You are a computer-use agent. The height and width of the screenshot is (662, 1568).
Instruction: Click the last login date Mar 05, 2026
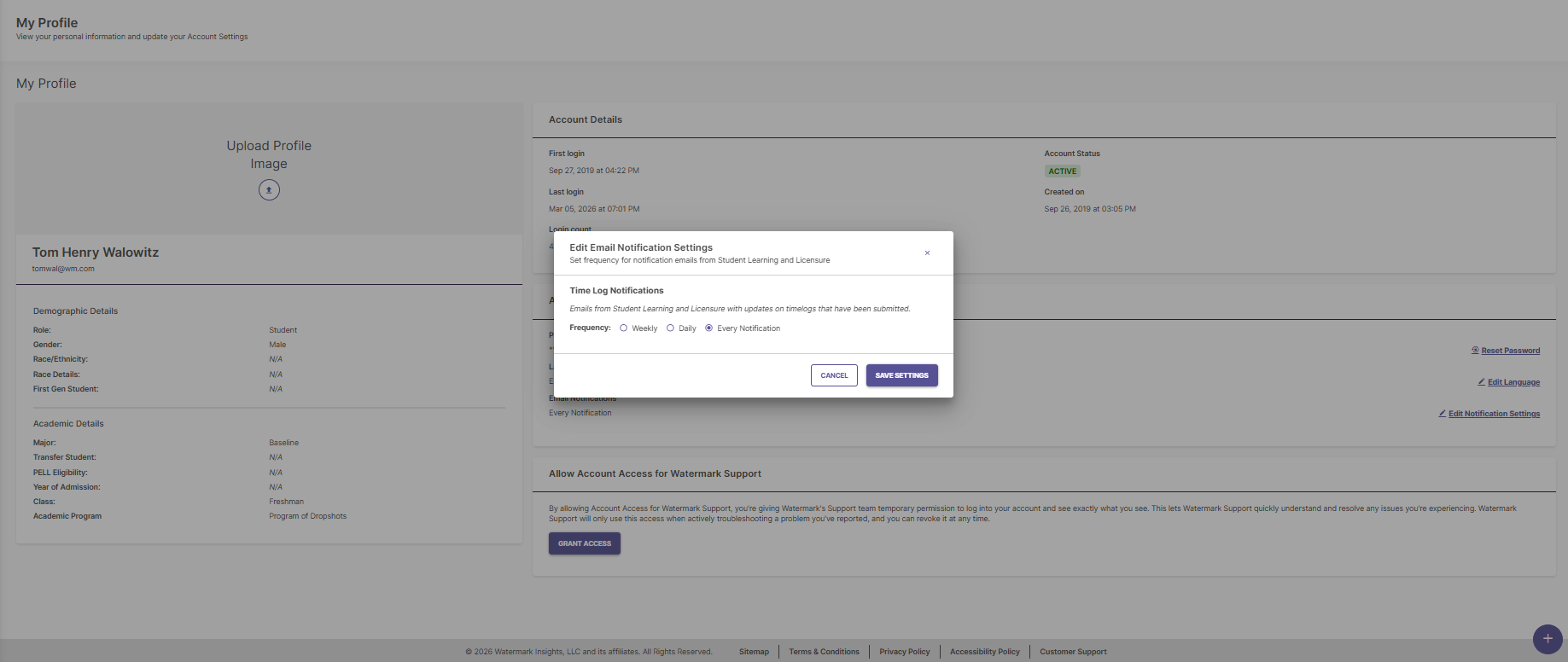coord(594,209)
